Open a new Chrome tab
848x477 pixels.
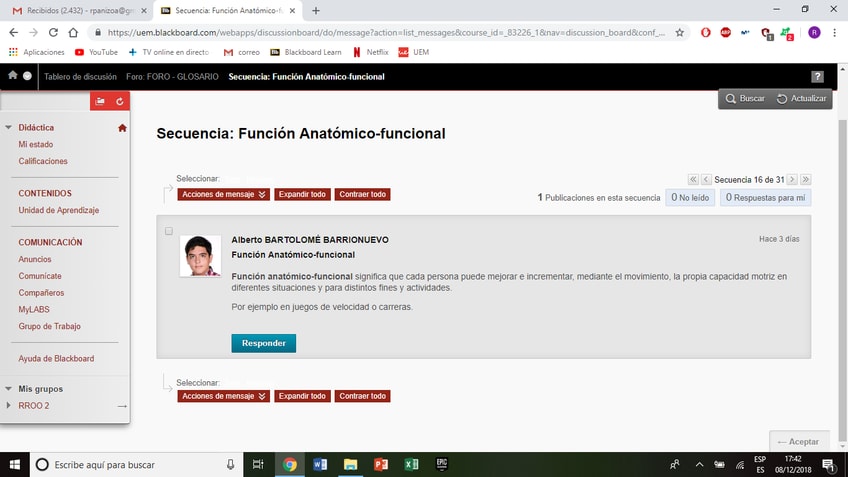click(316, 10)
